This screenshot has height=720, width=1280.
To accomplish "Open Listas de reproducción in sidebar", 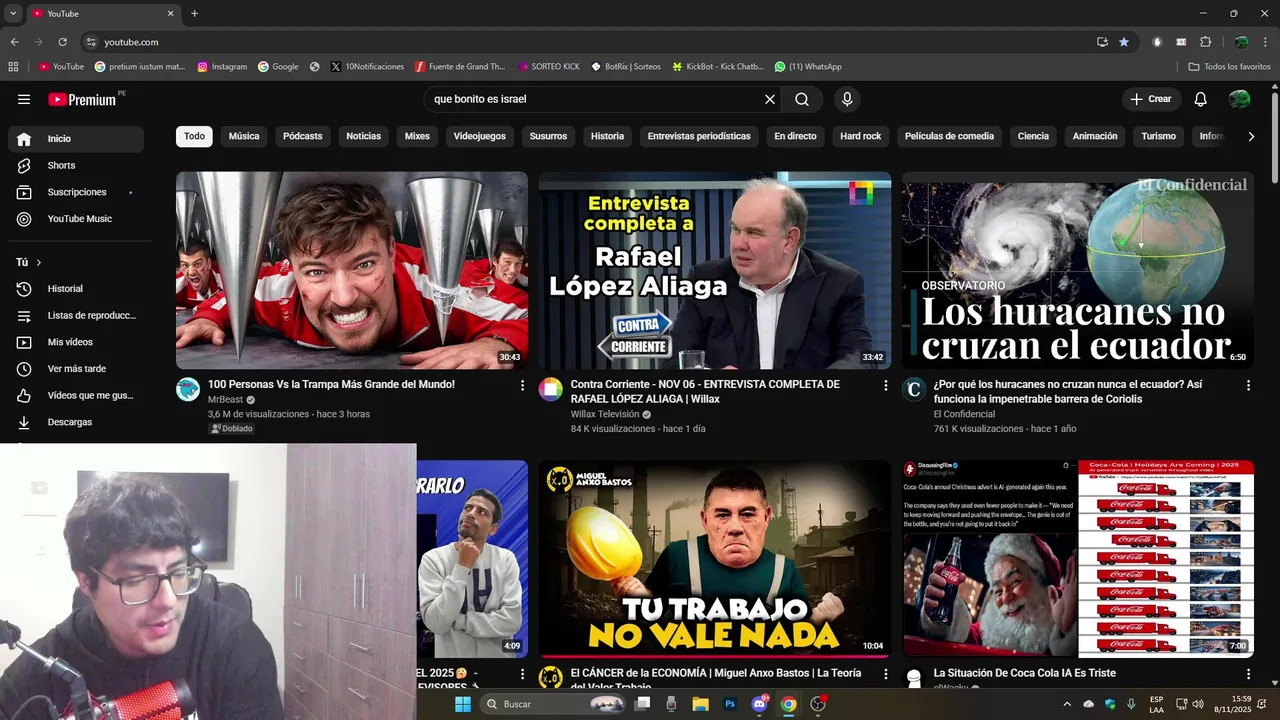I will pos(76,316).
